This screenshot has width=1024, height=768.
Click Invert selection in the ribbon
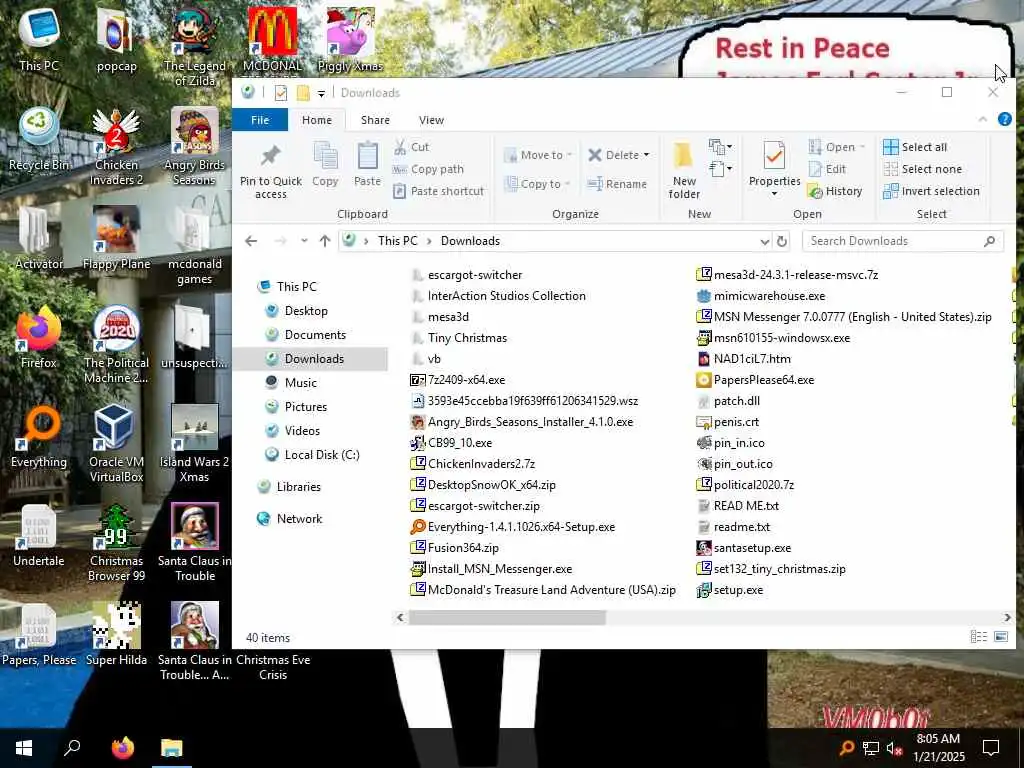coord(931,191)
